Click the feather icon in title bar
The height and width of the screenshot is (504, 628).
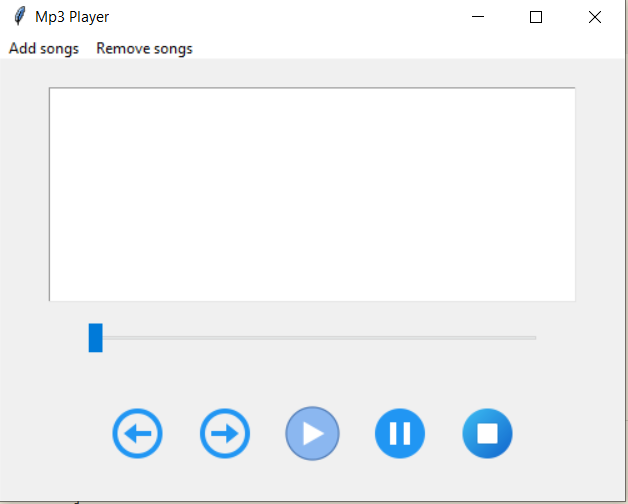point(19,16)
